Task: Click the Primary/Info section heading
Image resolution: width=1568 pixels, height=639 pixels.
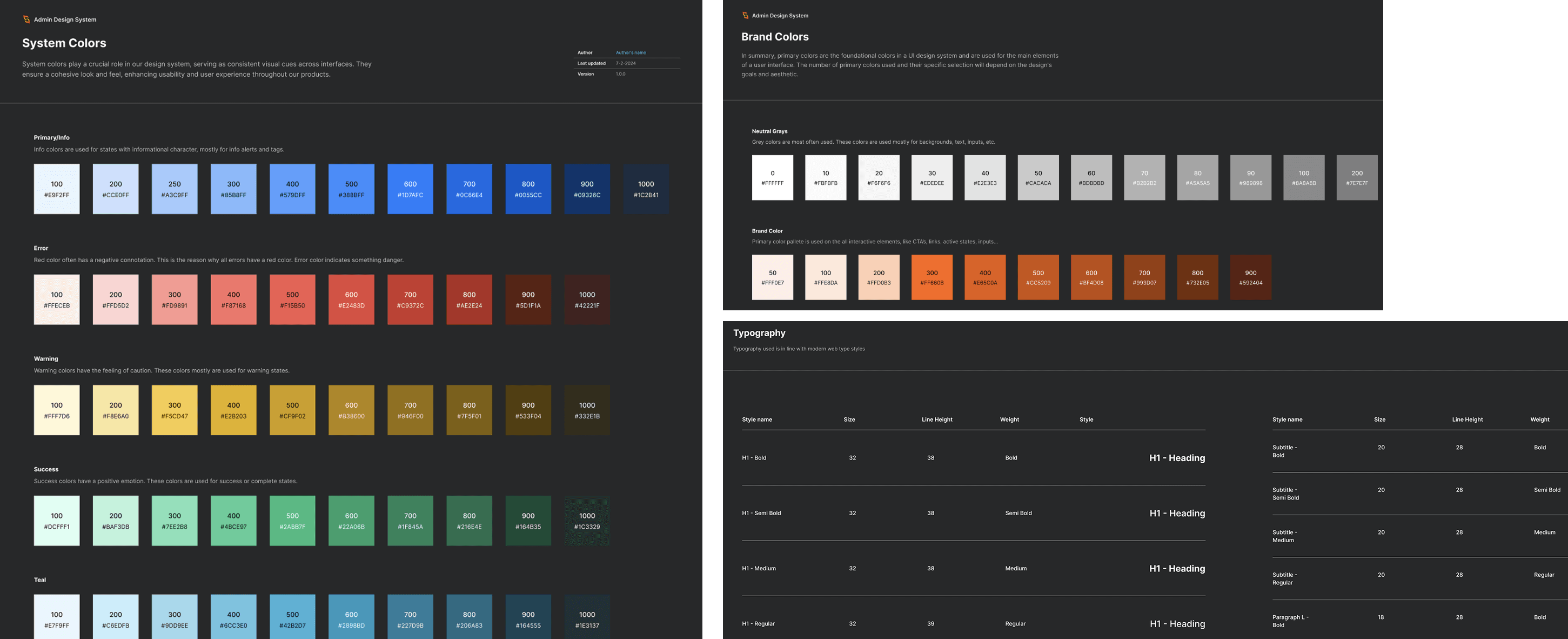Action: coord(52,138)
